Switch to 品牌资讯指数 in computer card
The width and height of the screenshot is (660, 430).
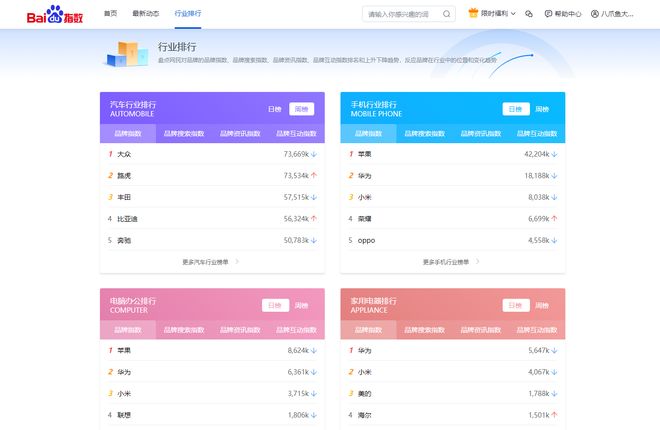[x=240, y=330]
